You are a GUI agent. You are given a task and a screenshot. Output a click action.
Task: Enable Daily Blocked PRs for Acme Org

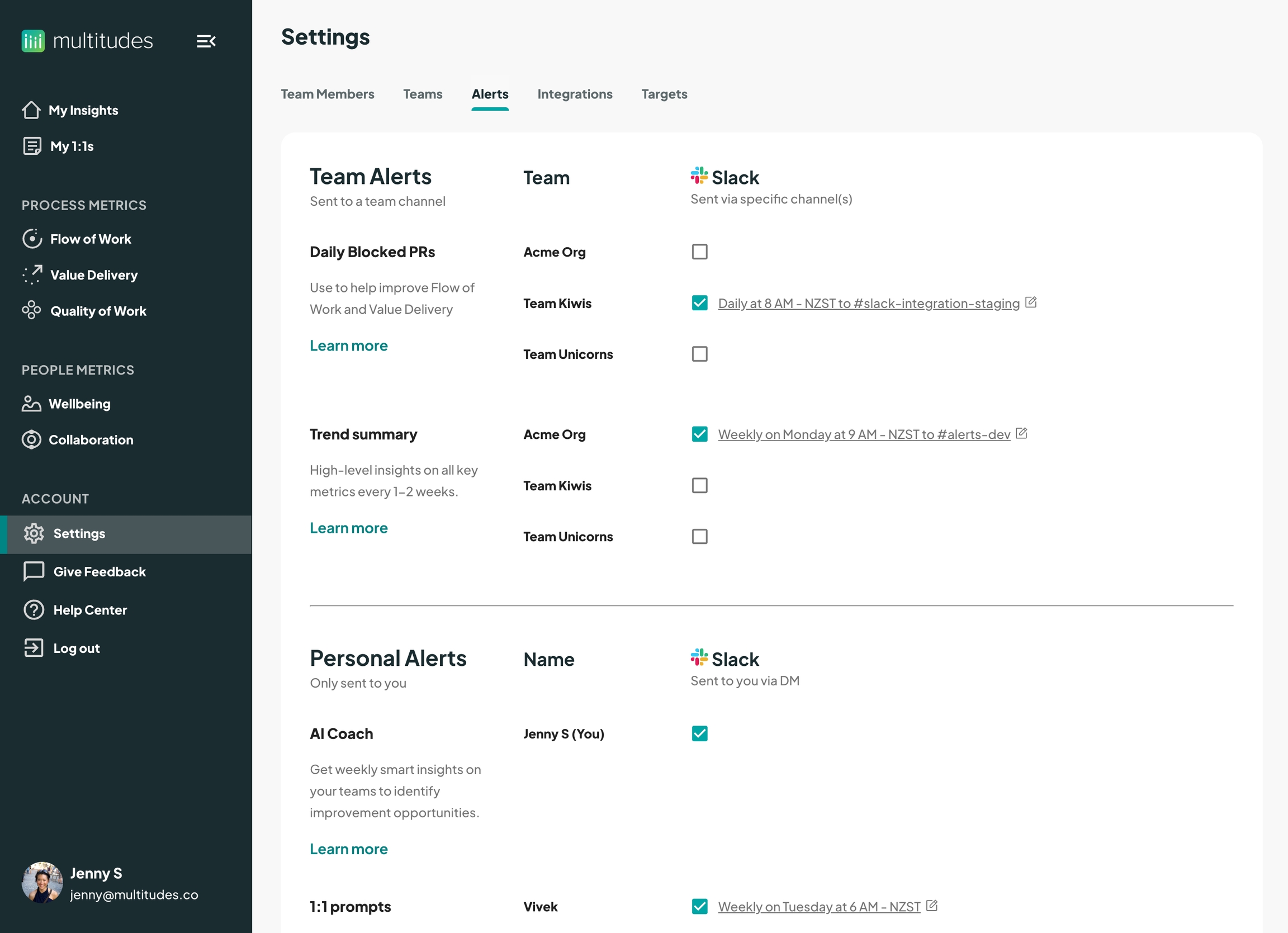click(x=700, y=252)
